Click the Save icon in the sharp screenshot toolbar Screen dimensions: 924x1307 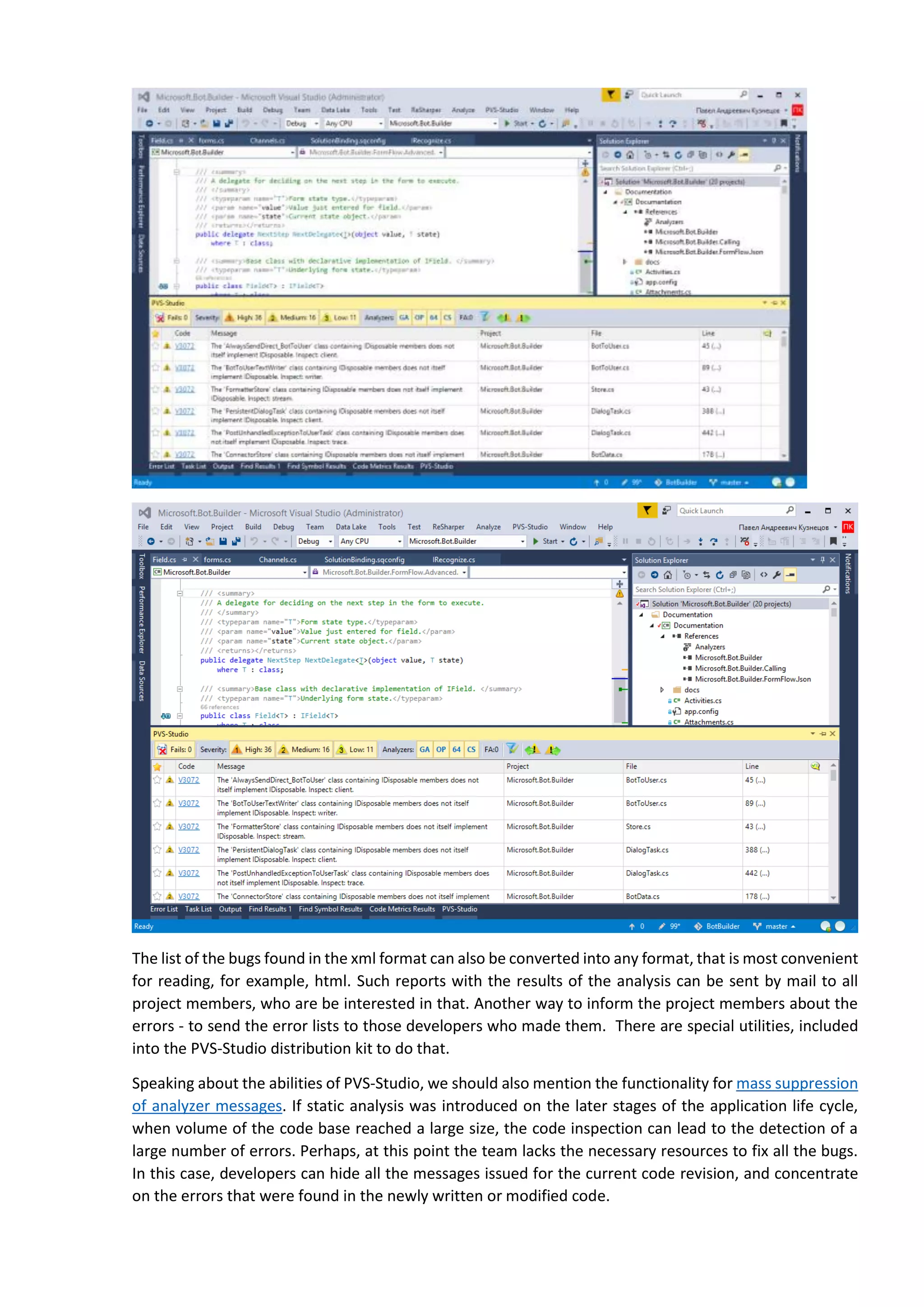pos(222,542)
